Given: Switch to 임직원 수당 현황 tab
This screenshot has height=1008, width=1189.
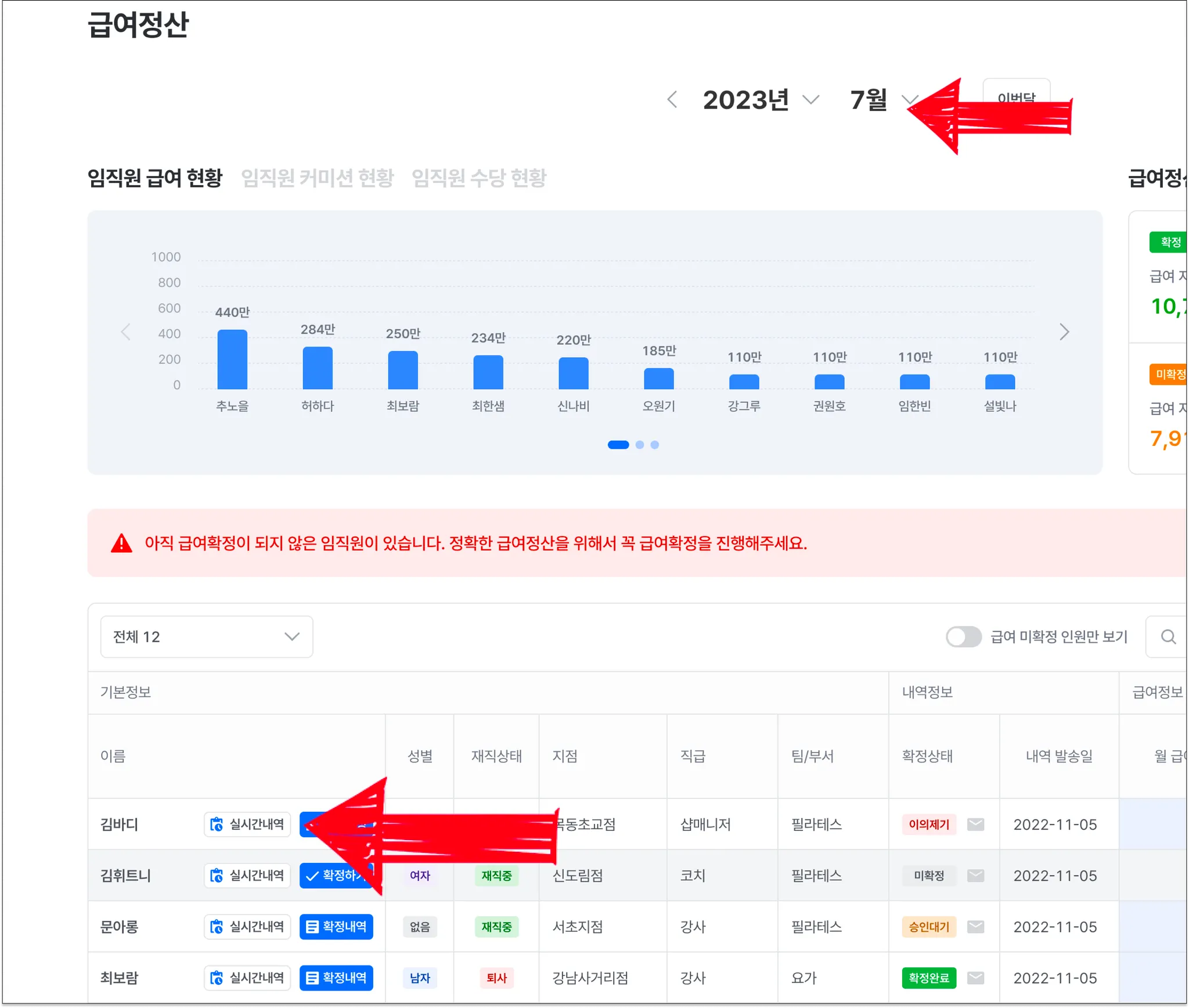Looking at the screenshot, I should coord(478,178).
